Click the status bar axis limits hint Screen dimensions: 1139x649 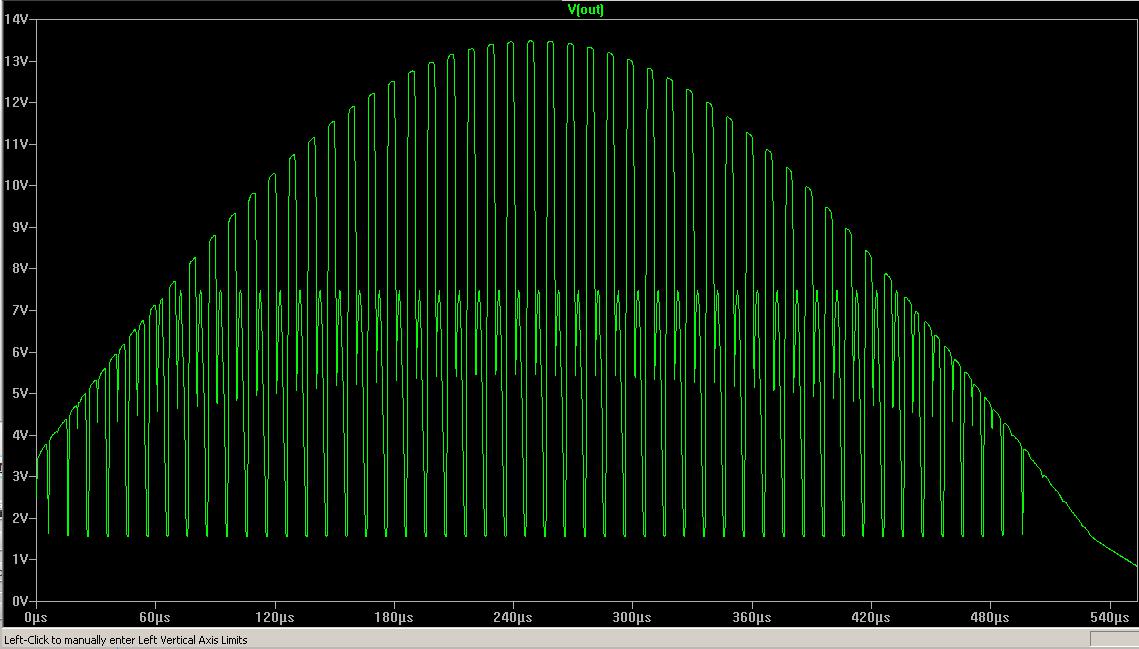(x=126, y=640)
